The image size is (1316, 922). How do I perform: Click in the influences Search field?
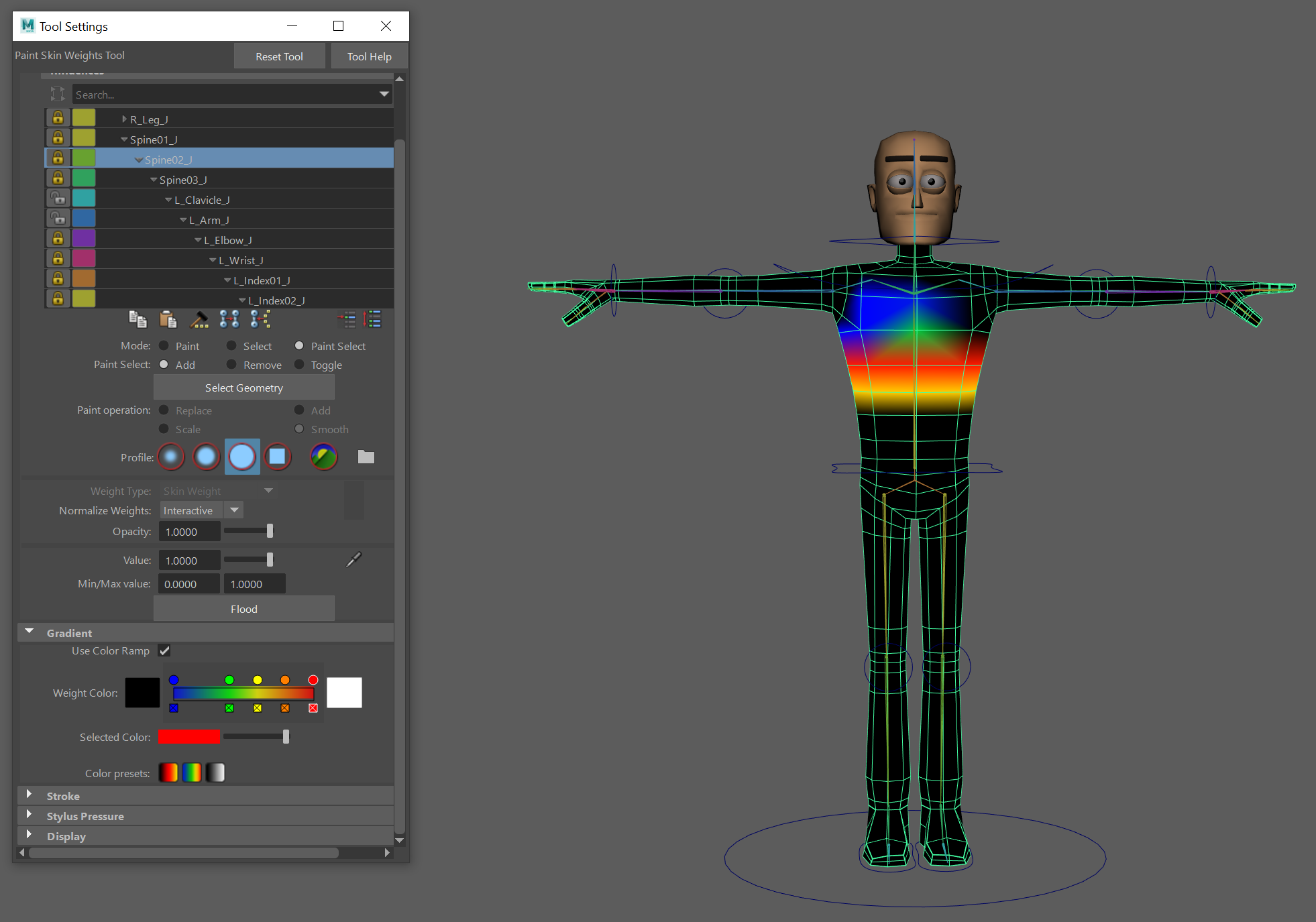[x=225, y=95]
